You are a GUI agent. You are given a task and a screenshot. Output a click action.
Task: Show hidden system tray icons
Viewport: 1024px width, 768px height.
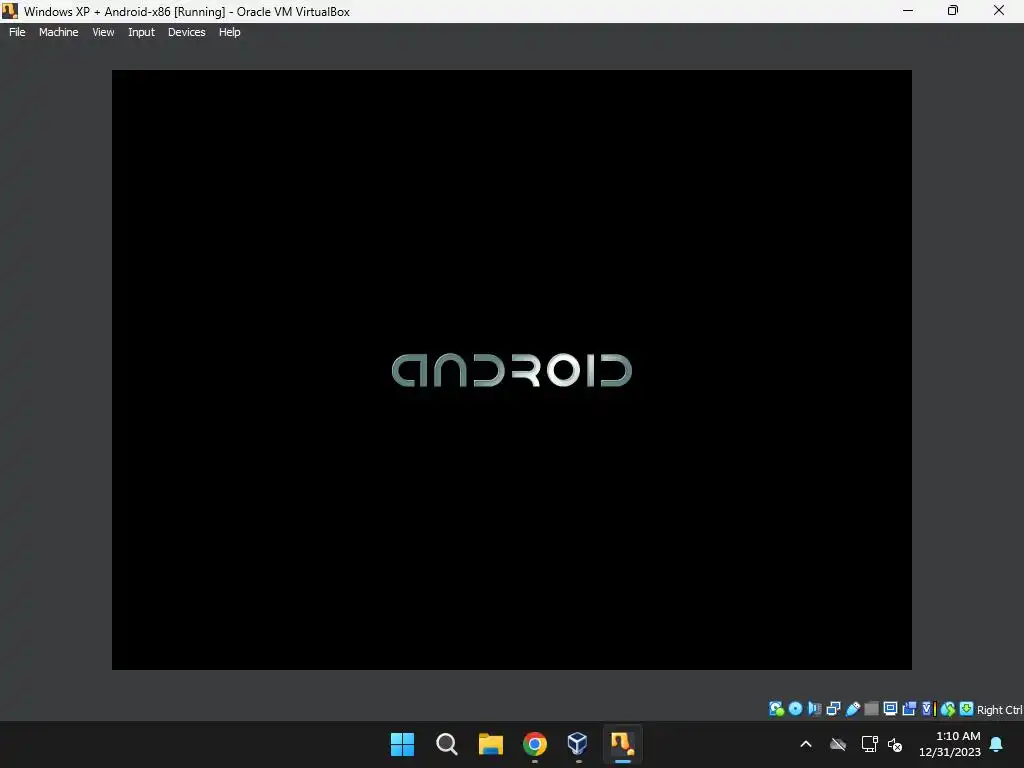(806, 744)
